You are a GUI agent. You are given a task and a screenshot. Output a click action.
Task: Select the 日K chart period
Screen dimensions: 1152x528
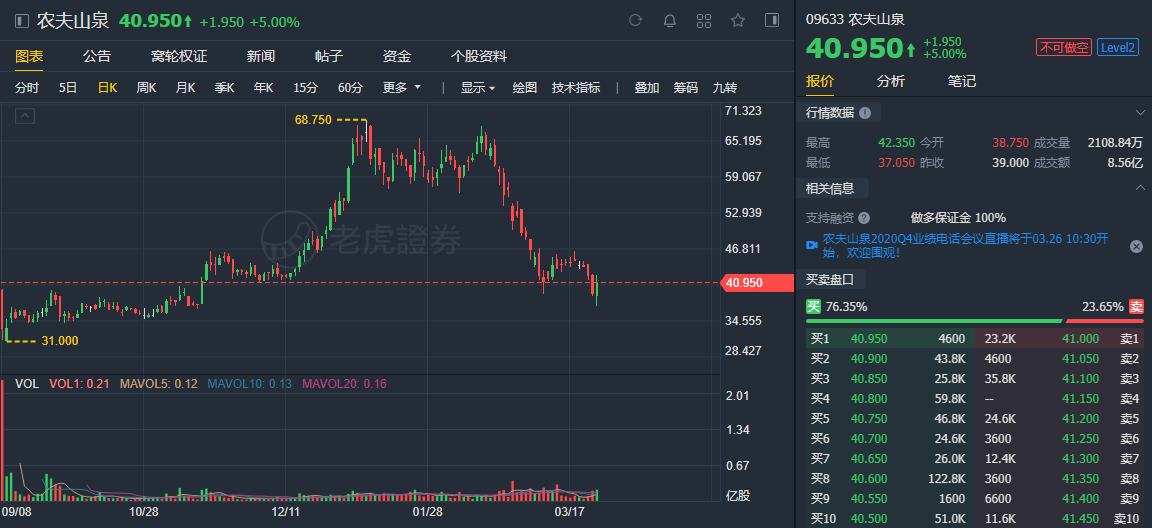point(107,87)
